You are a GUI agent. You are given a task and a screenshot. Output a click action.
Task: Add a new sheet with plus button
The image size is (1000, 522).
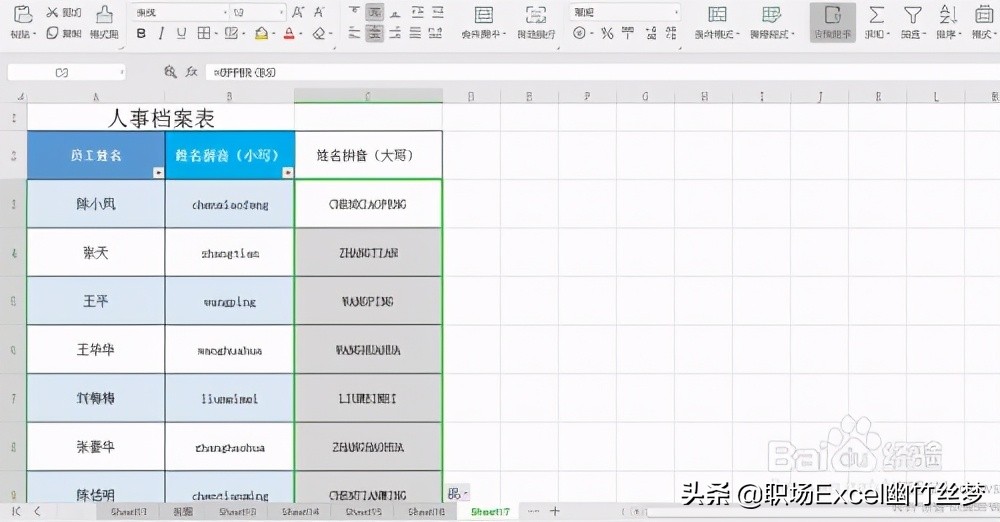tap(555, 511)
